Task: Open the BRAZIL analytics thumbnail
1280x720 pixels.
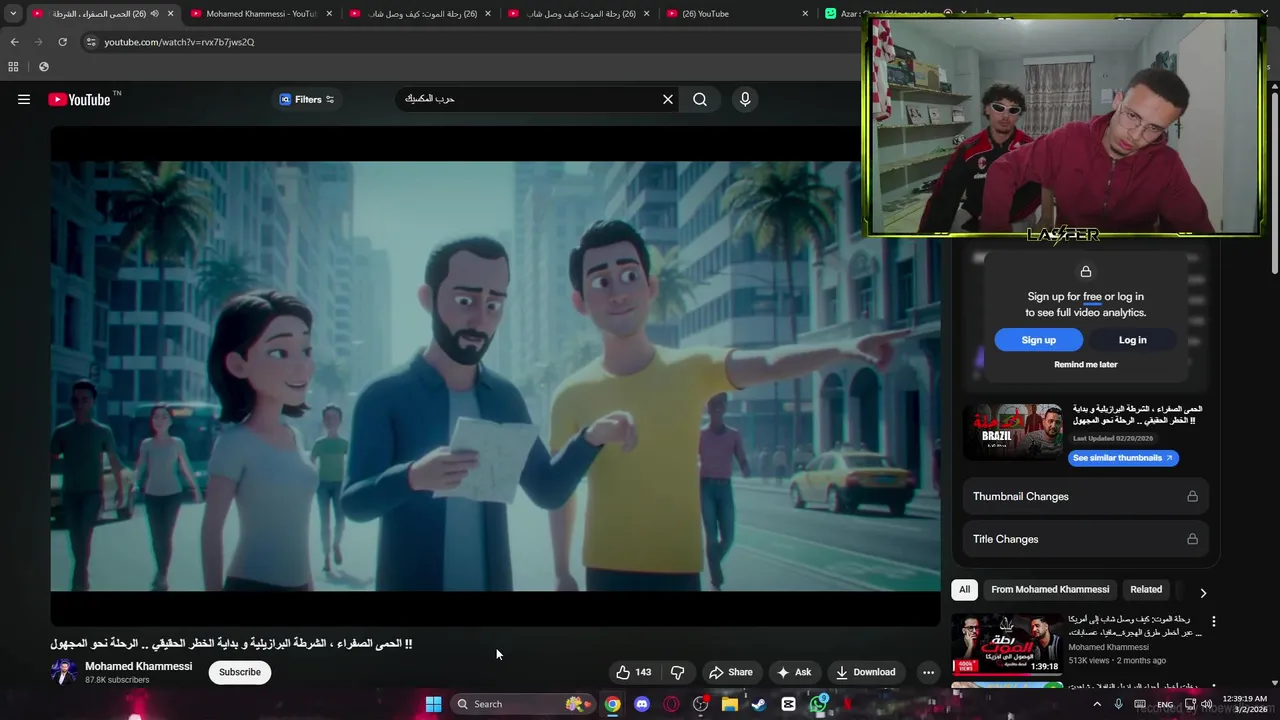Action: click(x=1013, y=431)
